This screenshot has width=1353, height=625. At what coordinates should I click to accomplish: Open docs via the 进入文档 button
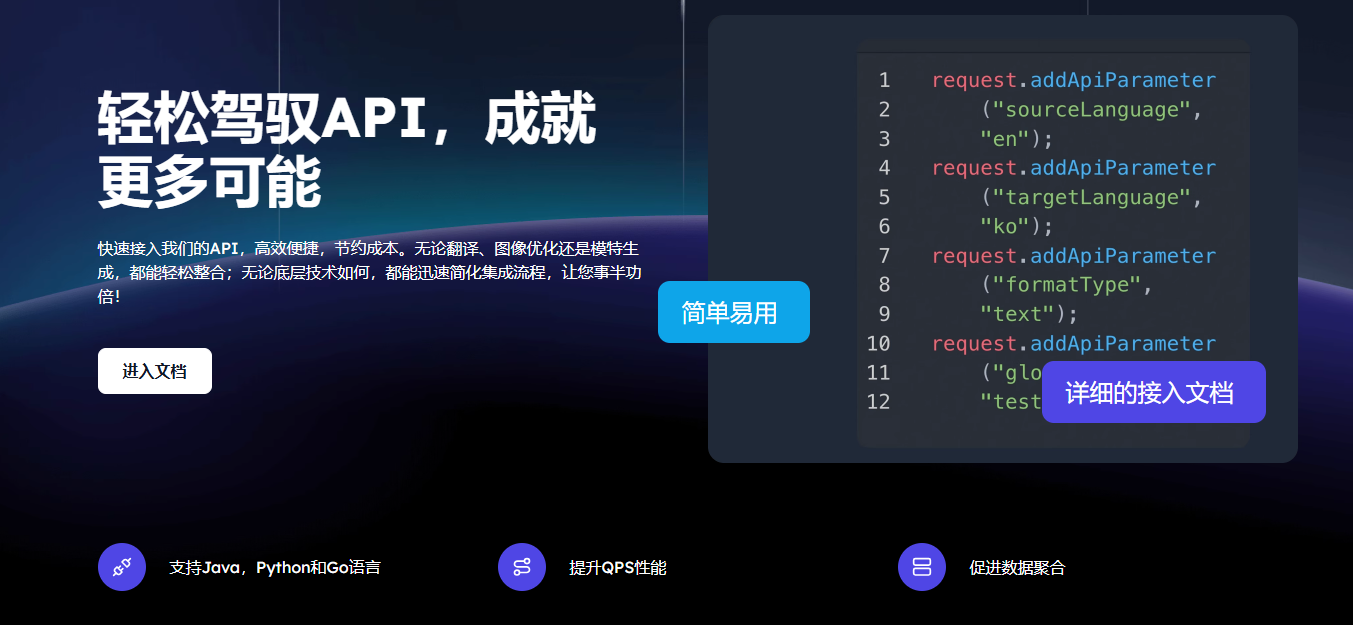[x=155, y=371]
